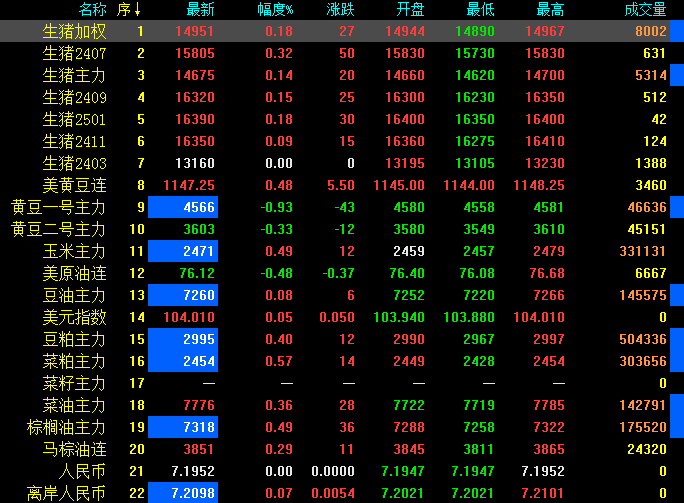Click the -0.48 percent change cell
The image size is (684, 503).
click(x=277, y=273)
